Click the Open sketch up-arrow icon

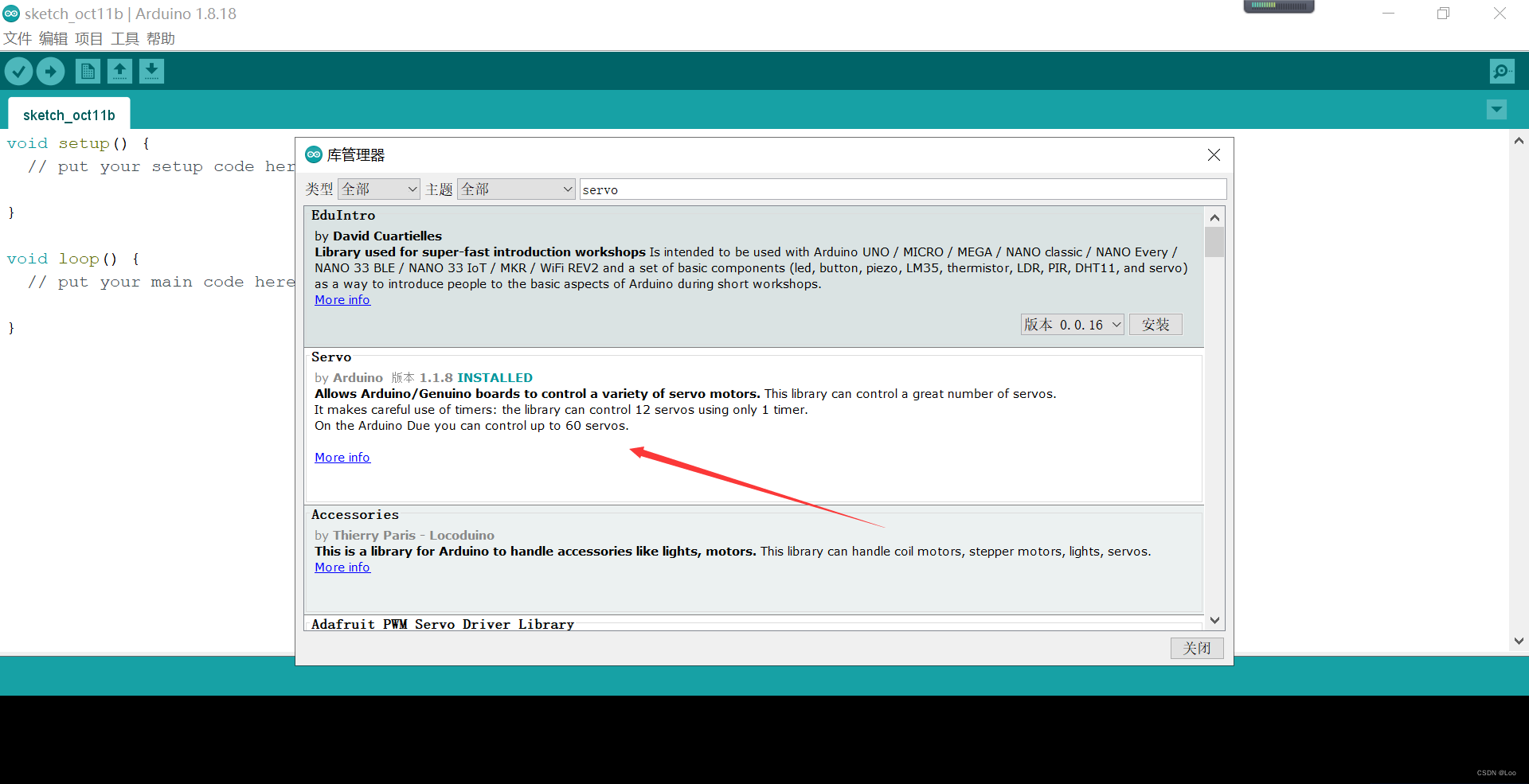(x=119, y=72)
